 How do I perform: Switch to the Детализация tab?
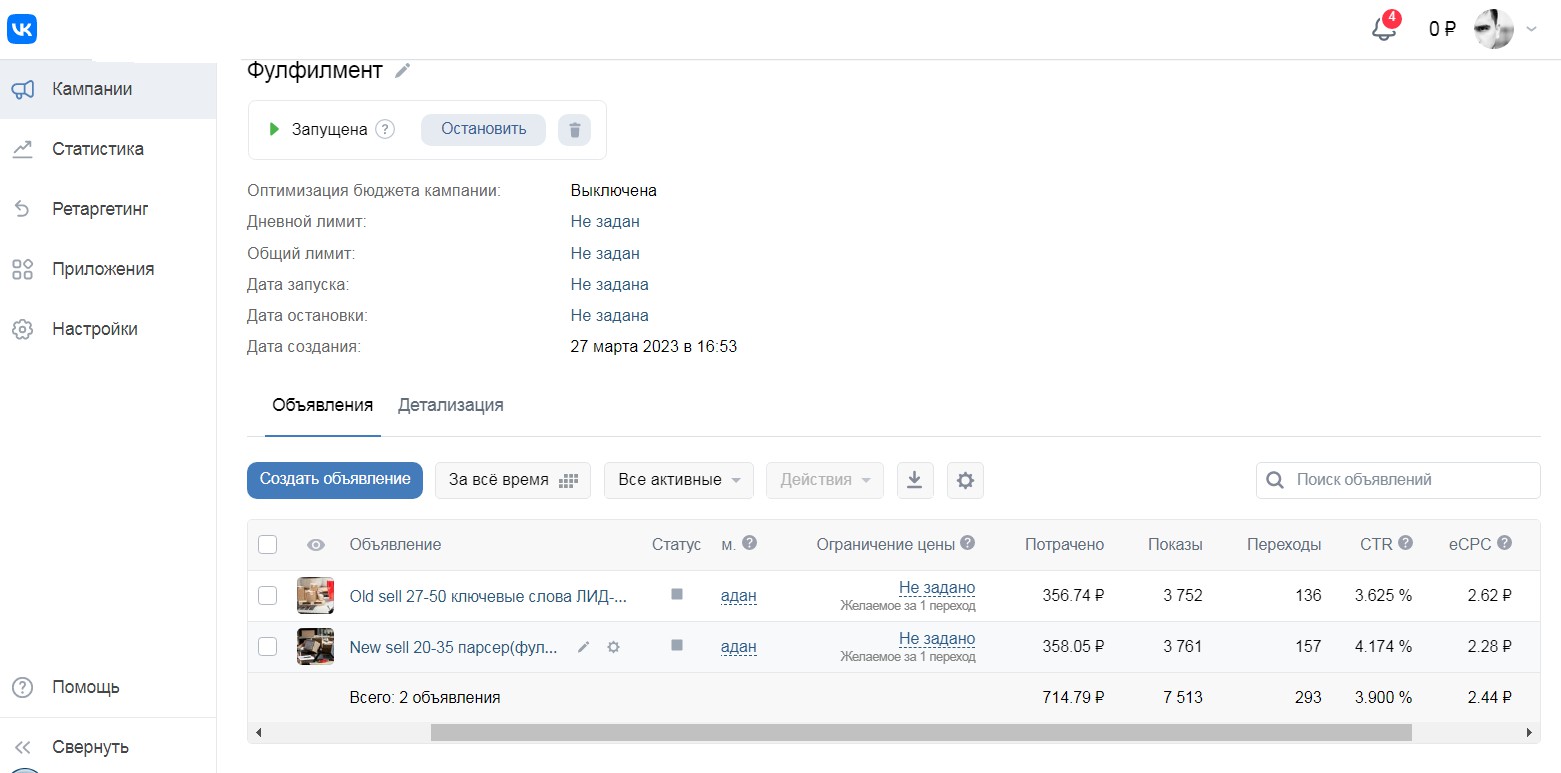coord(451,405)
